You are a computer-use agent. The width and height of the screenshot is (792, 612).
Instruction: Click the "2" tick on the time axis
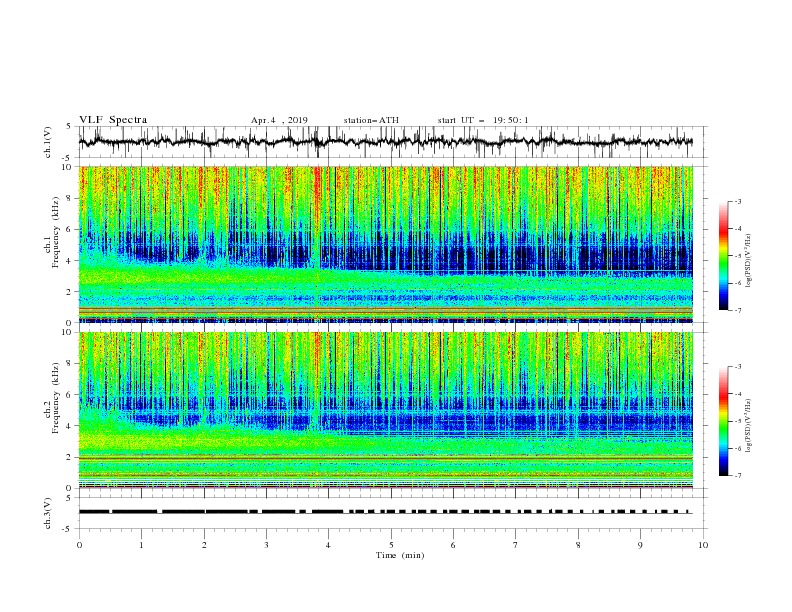click(x=204, y=545)
